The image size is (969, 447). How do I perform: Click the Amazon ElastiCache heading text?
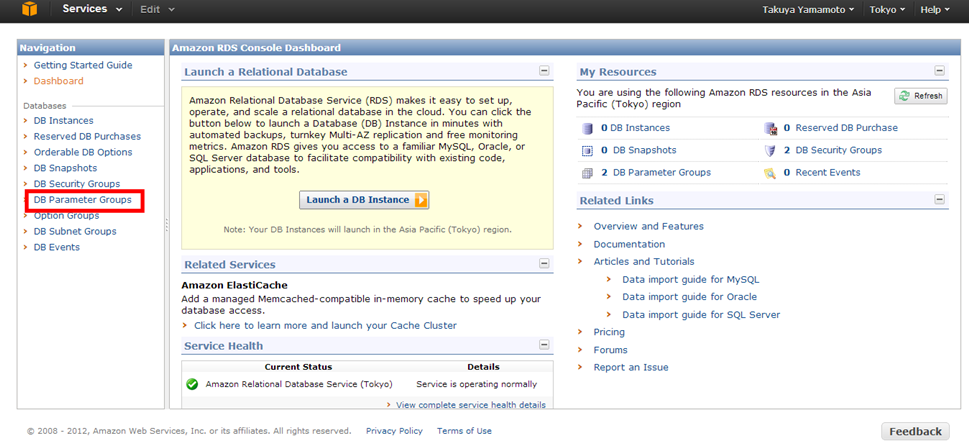tap(235, 286)
